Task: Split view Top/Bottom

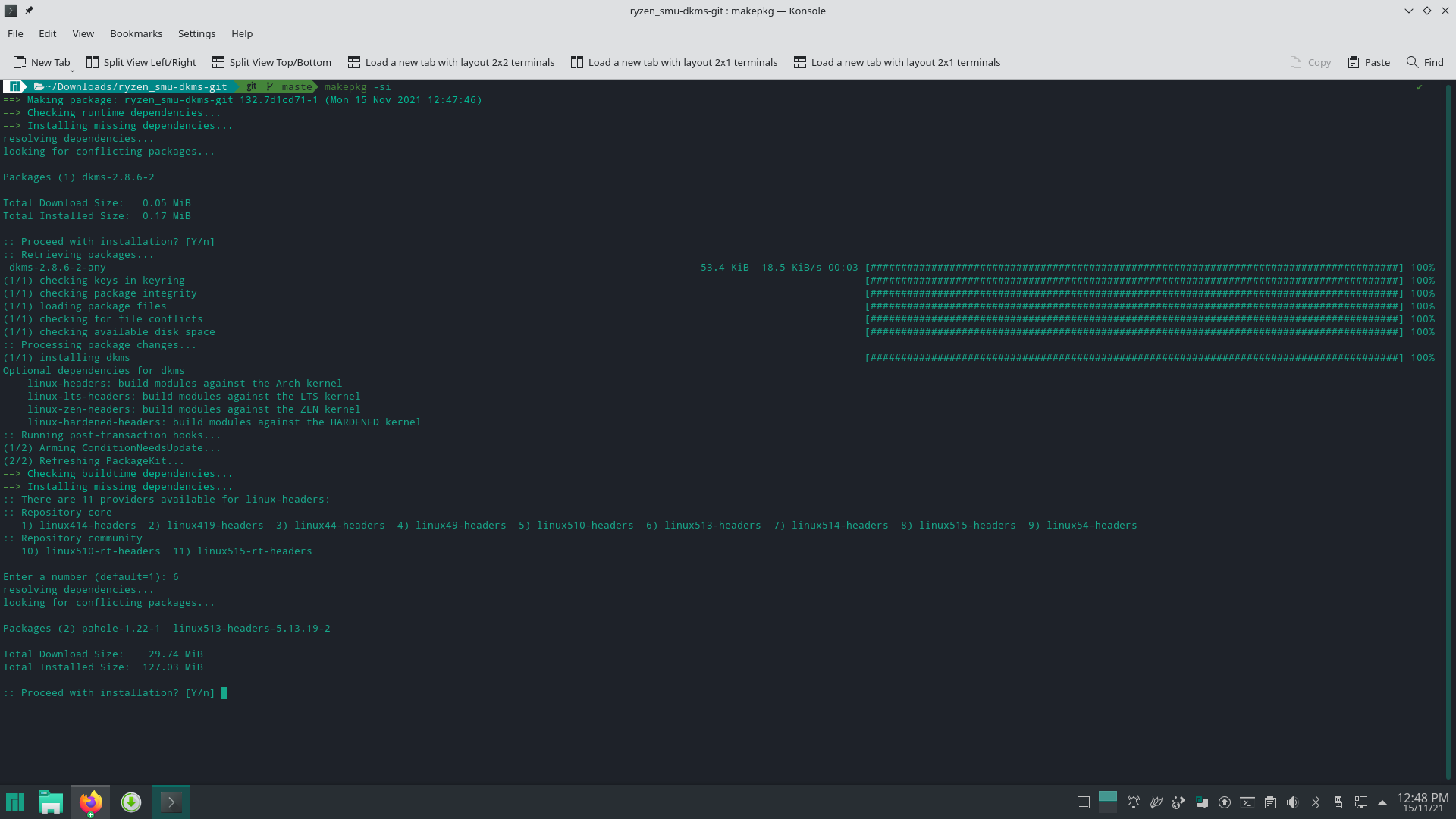Action: (271, 62)
